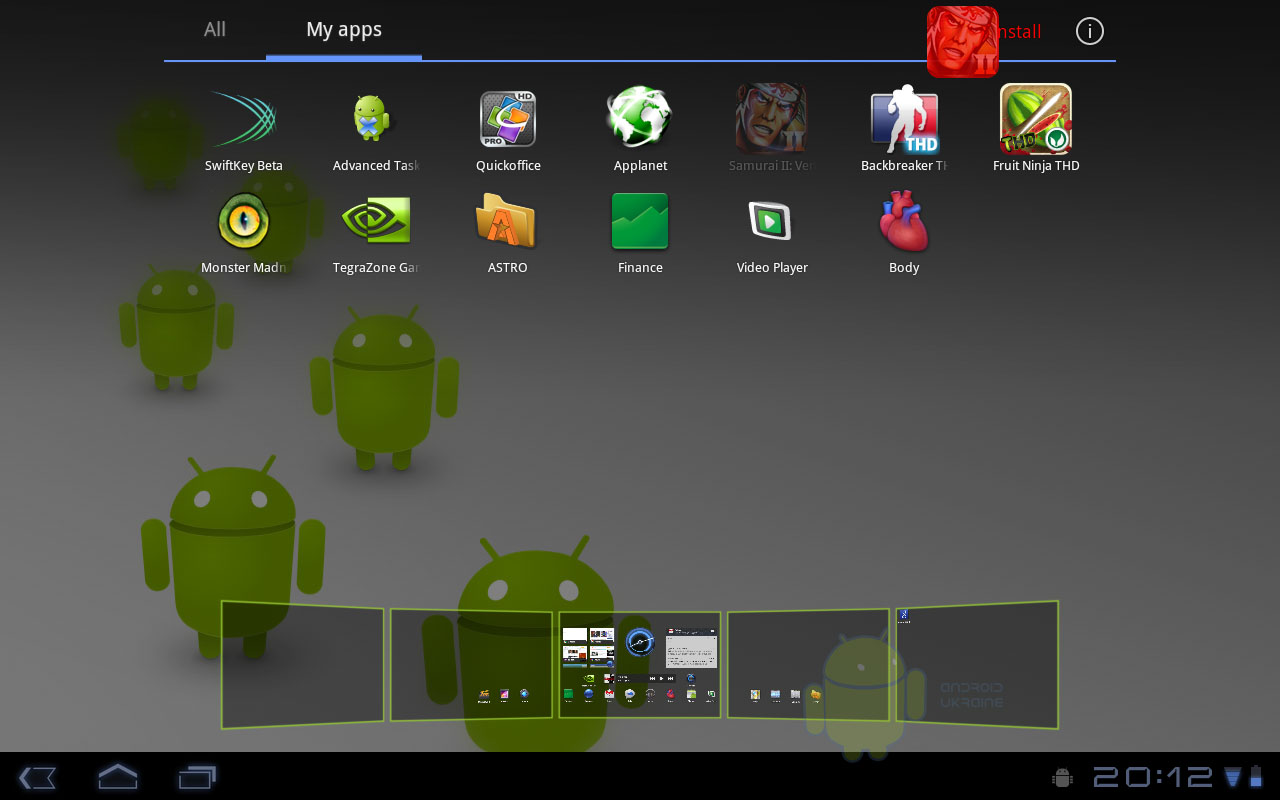Viewport: 1280px width, 800px height.
Task: Tap the dragged red Samurai II icon
Action: tap(963, 42)
